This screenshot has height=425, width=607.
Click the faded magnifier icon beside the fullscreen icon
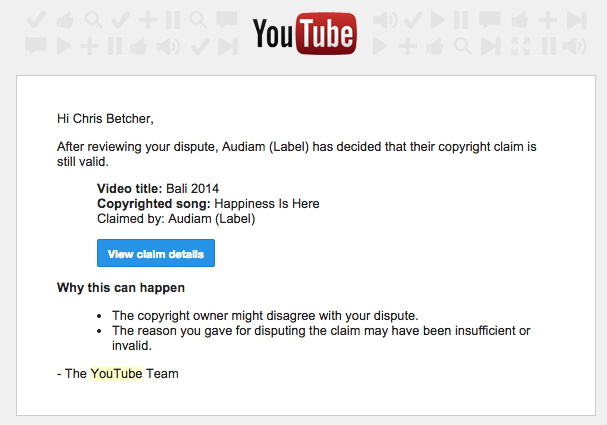(x=463, y=46)
